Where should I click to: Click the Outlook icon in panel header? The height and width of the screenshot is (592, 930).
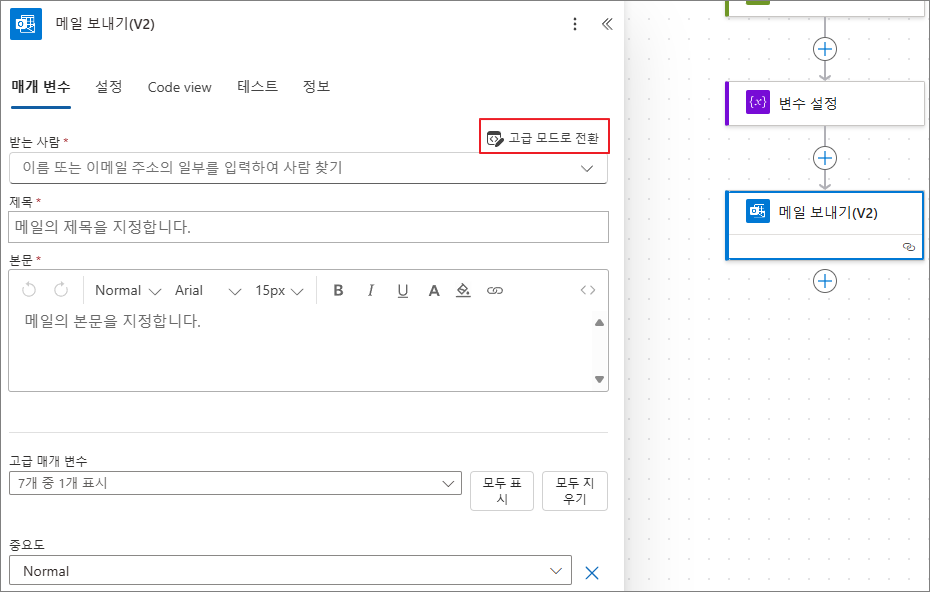pyautogui.click(x=26, y=24)
